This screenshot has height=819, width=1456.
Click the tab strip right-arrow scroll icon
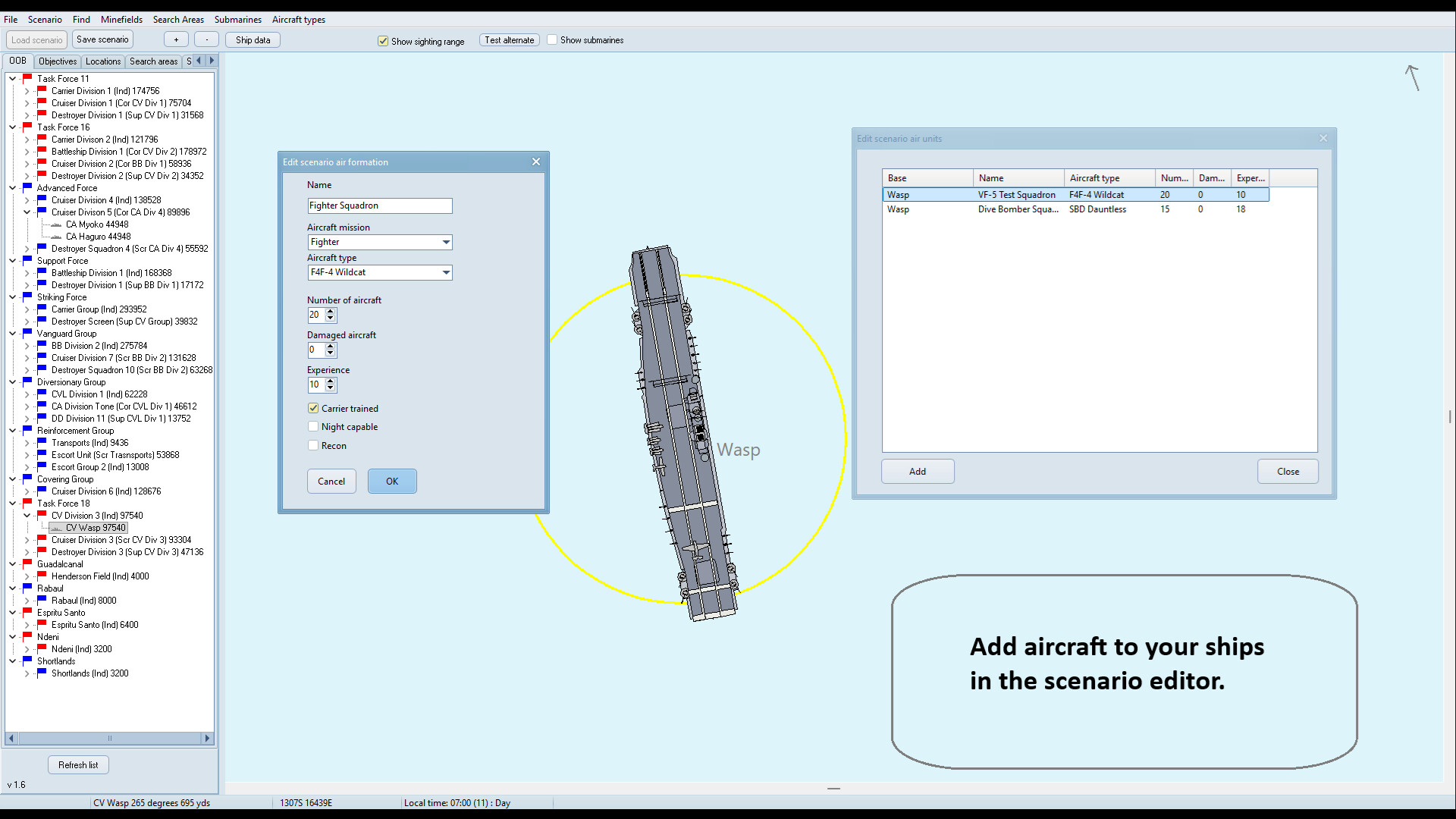212,60
